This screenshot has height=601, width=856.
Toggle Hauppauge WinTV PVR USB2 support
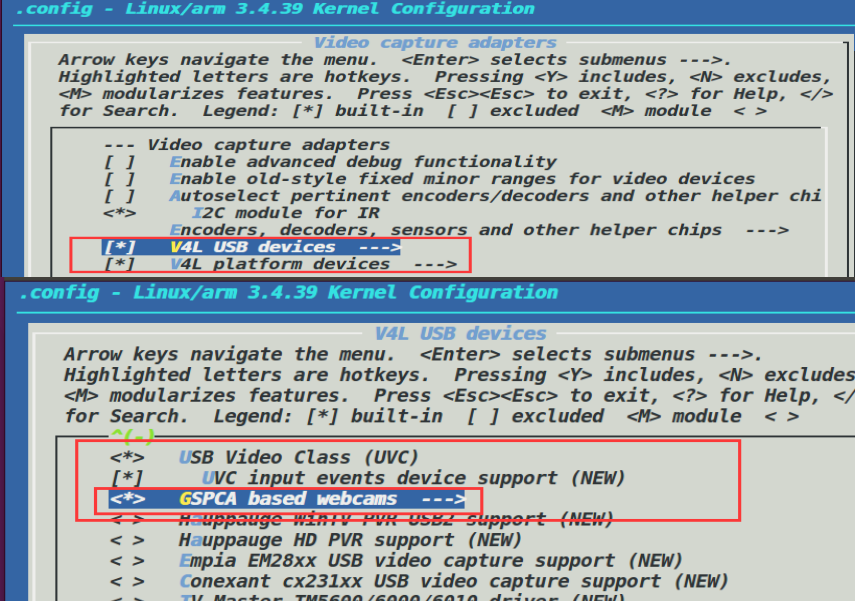361,520
